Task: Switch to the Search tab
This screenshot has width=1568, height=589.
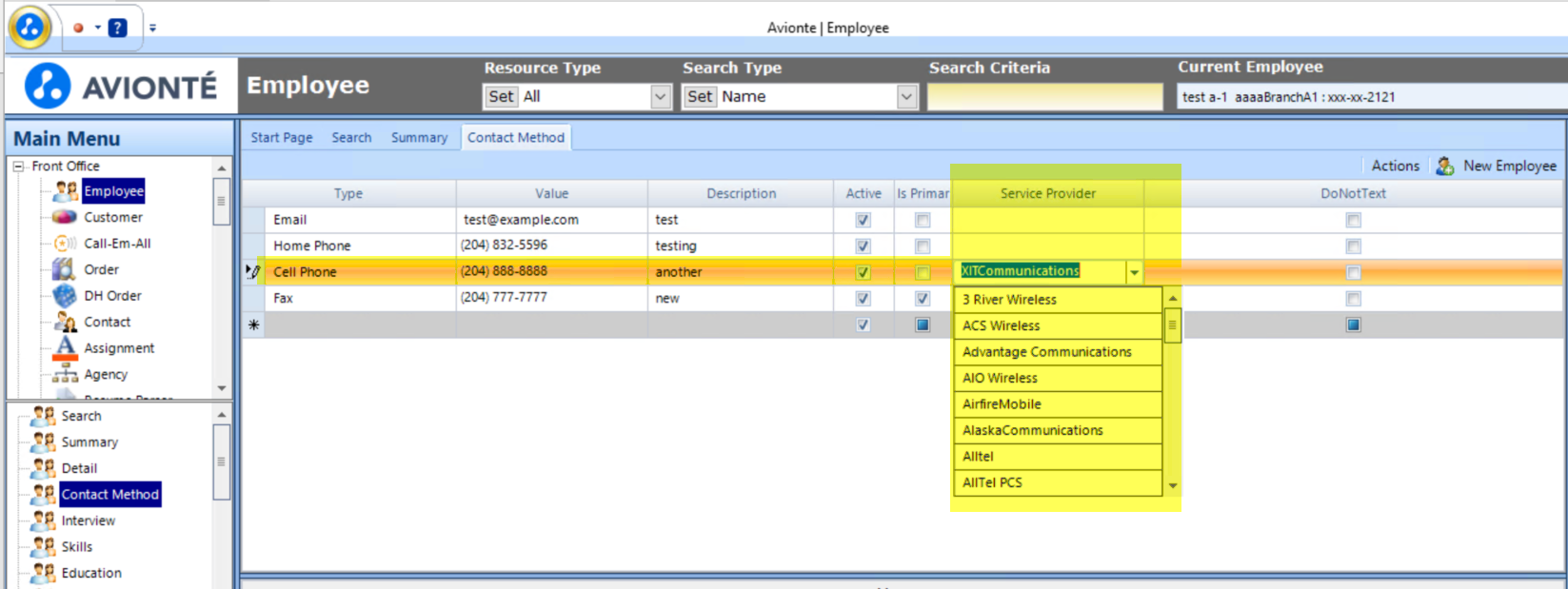Action: click(x=351, y=137)
